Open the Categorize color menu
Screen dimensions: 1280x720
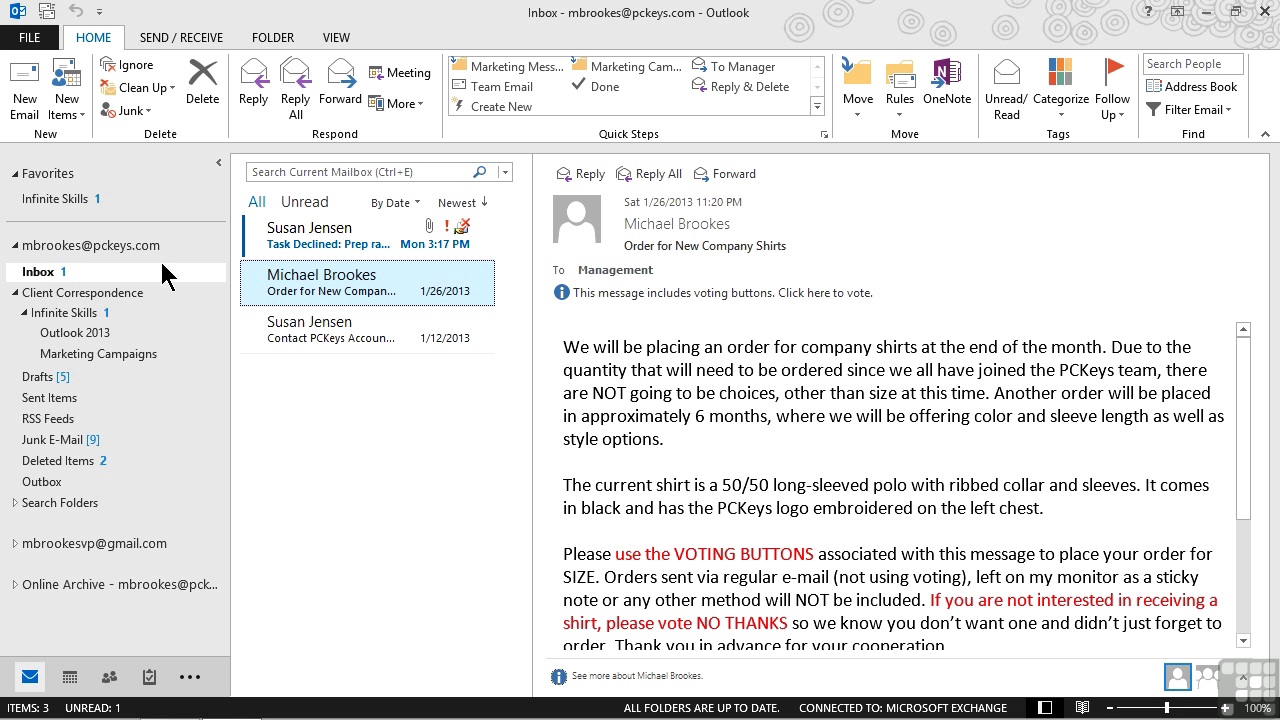[x=1060, y=90]
